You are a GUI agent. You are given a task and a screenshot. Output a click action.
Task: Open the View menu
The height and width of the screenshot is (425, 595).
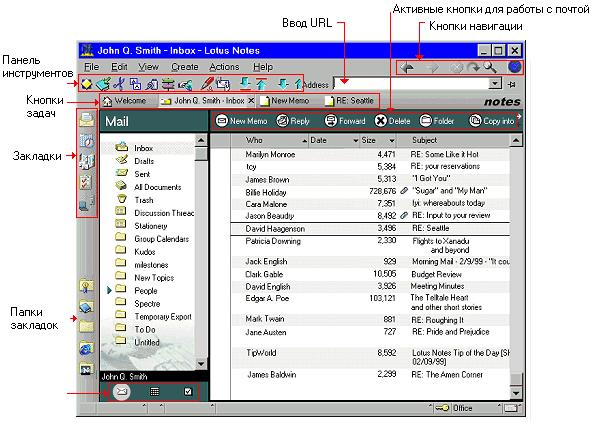tap(148, 67)
